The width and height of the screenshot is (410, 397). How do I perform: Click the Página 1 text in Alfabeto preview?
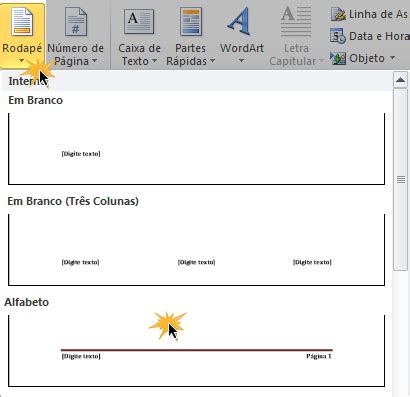click(x=319, y=356)
